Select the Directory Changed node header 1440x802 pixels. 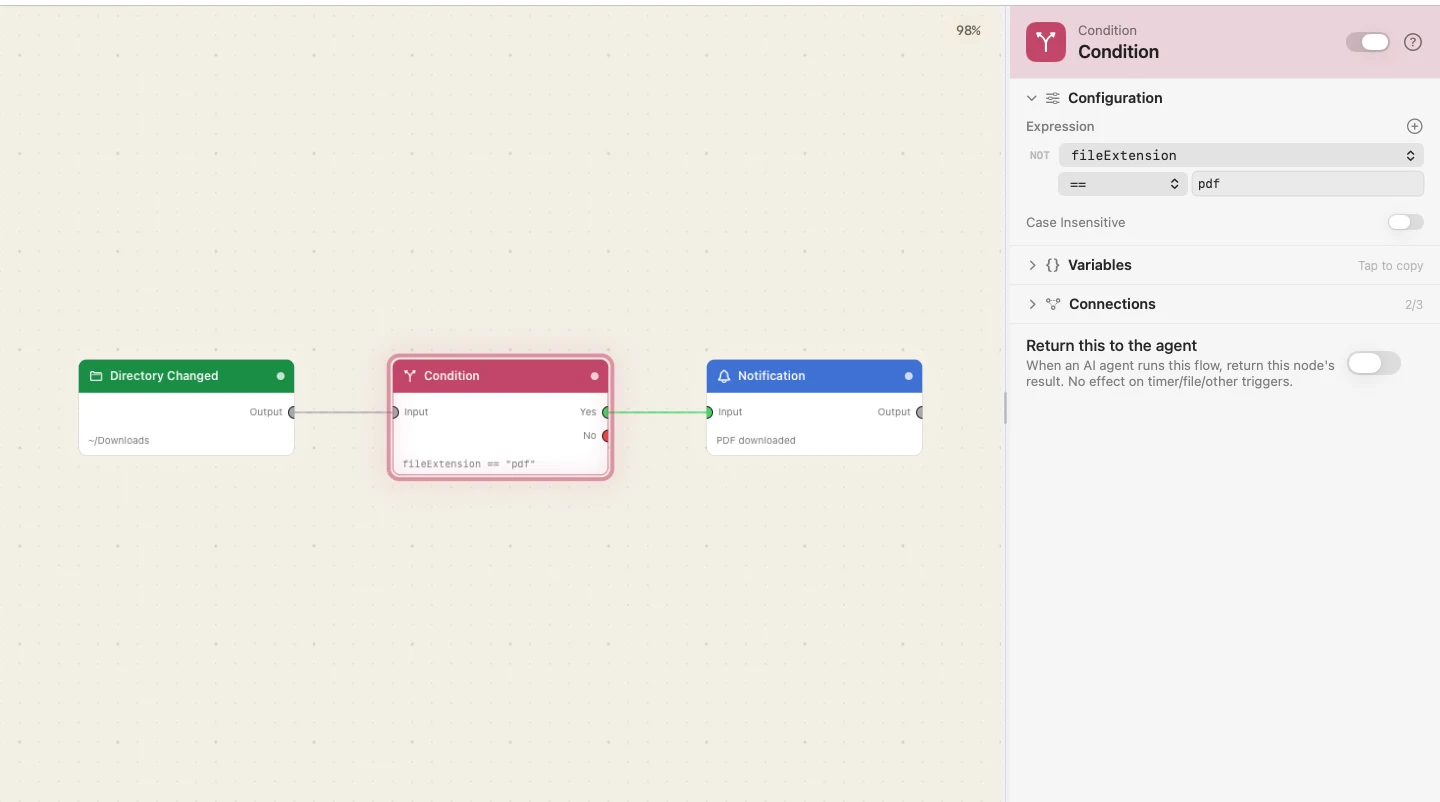[x=187, y=376]
